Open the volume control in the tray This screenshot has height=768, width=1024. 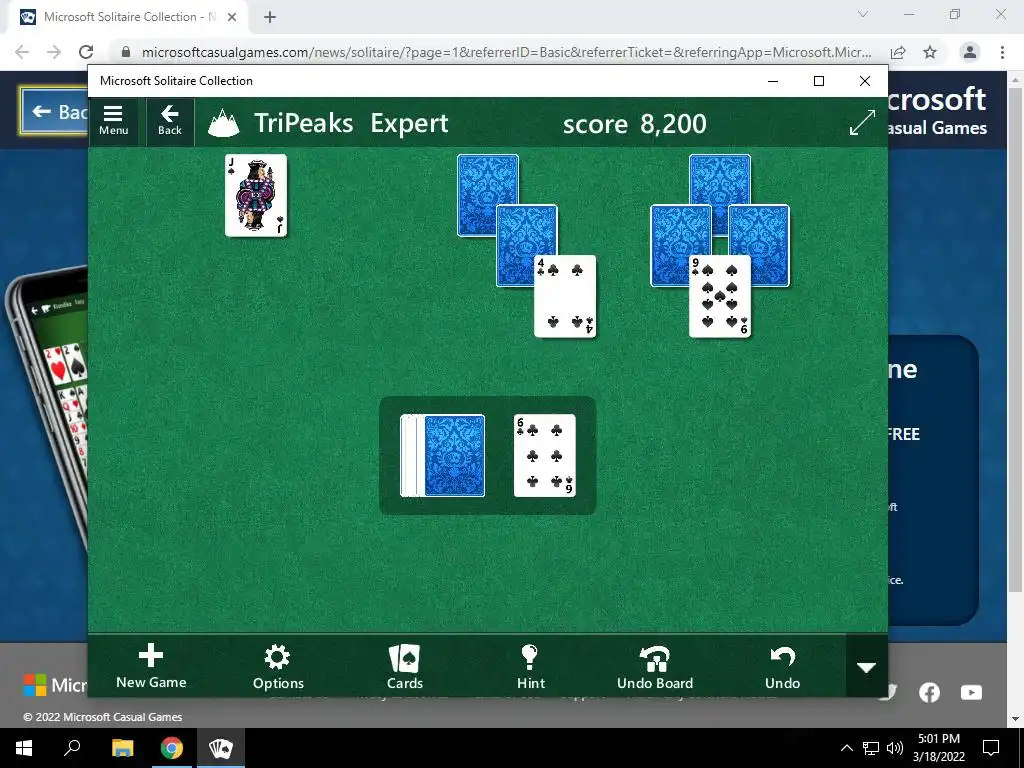pyautogui.click(x=895, y=748)
